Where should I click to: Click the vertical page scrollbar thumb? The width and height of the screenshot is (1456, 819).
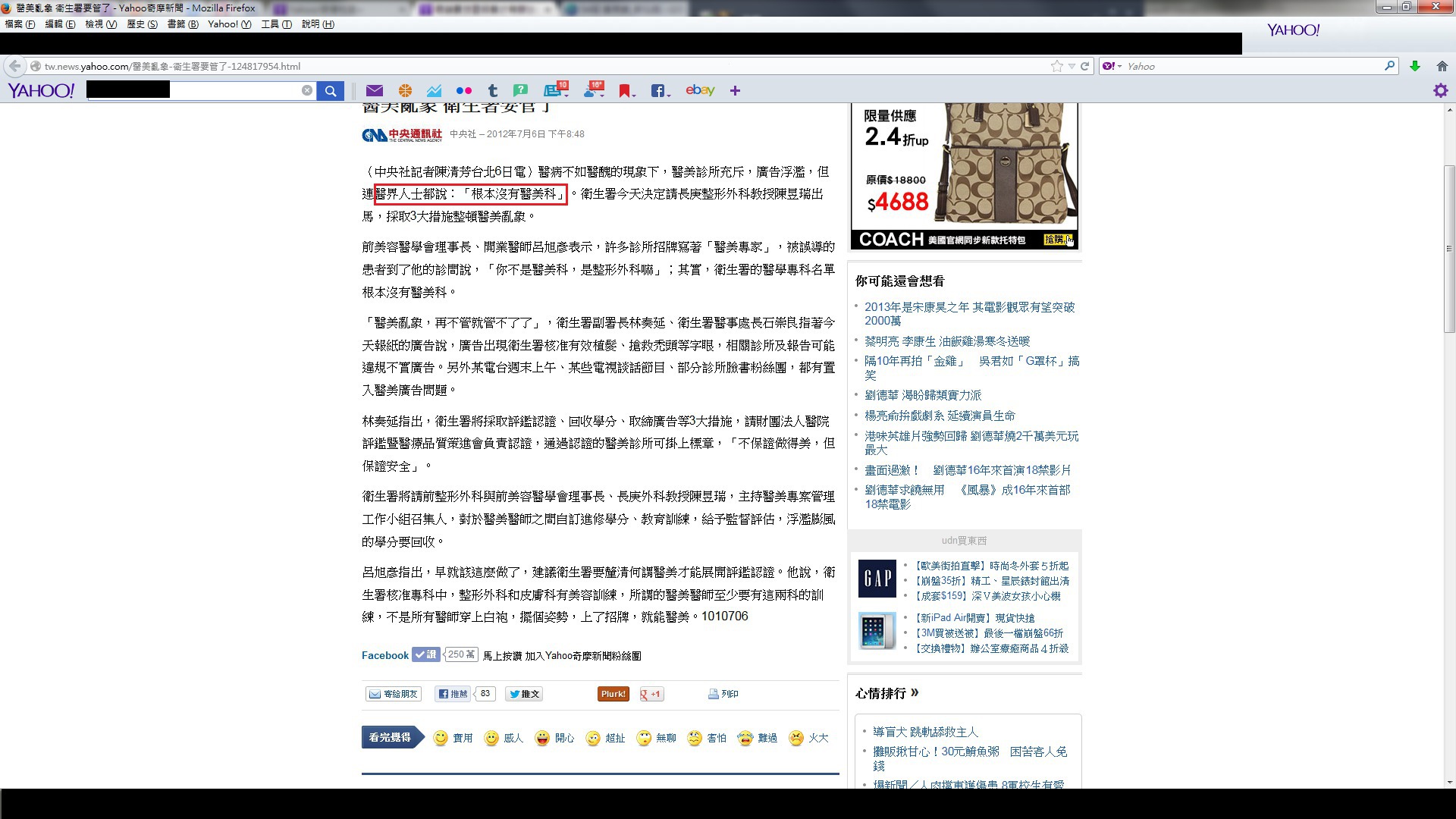click(1449, 248)
